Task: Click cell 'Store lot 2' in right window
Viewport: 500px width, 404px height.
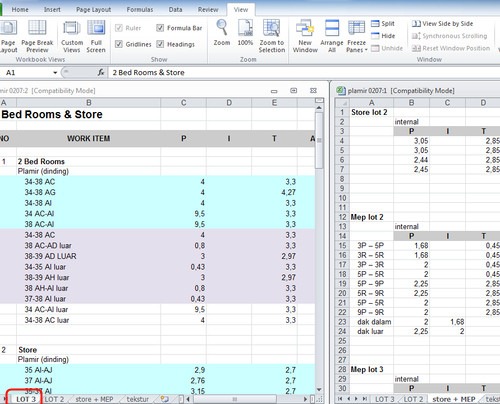Action: click(371, 112)
